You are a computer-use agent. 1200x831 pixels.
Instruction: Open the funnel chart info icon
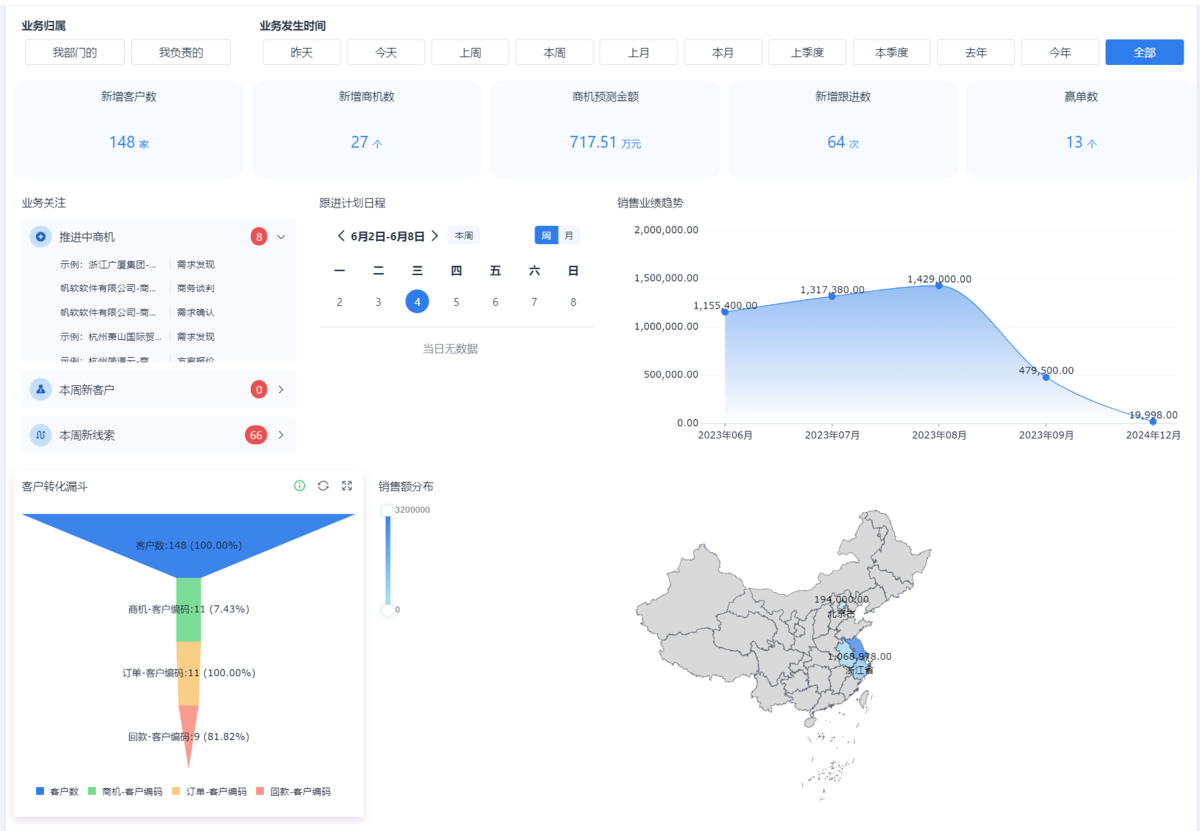click(299, 486)
